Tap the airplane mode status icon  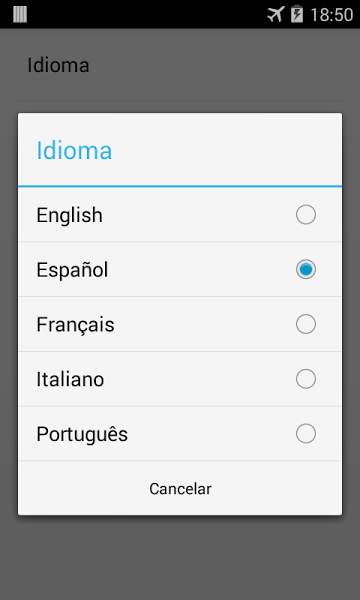coord(276,15)
